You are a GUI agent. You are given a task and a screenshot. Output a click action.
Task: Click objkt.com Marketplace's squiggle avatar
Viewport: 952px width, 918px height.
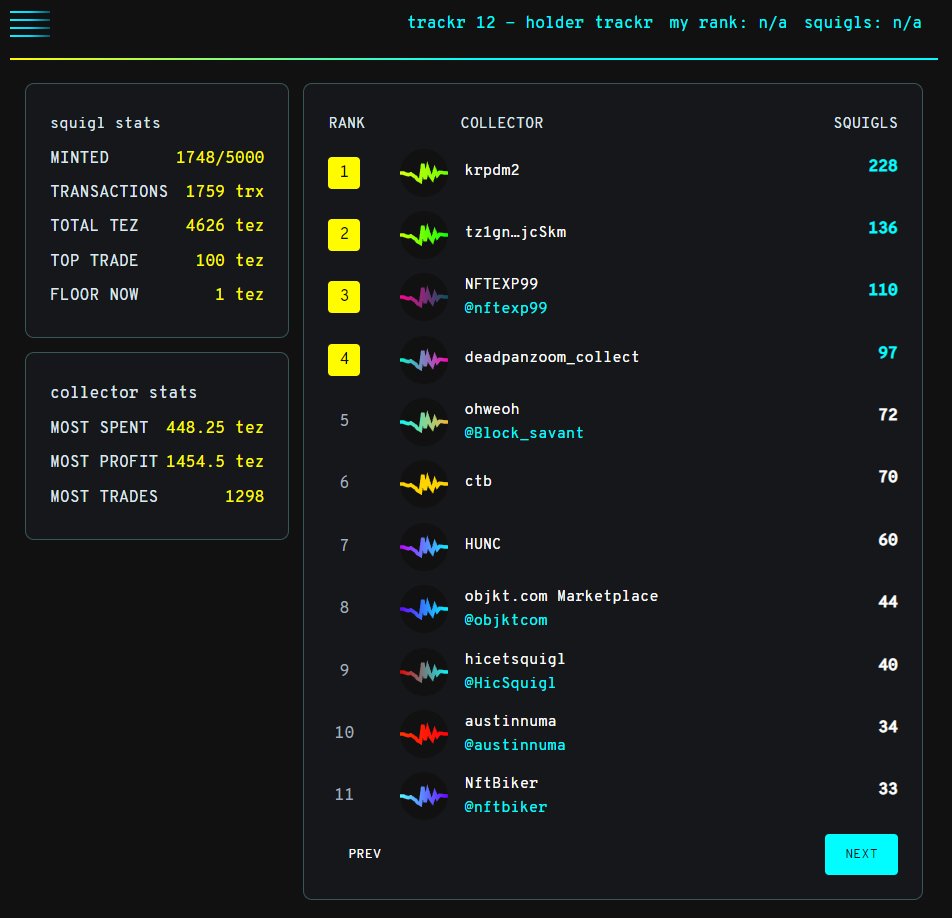click(x=424, y=609)
